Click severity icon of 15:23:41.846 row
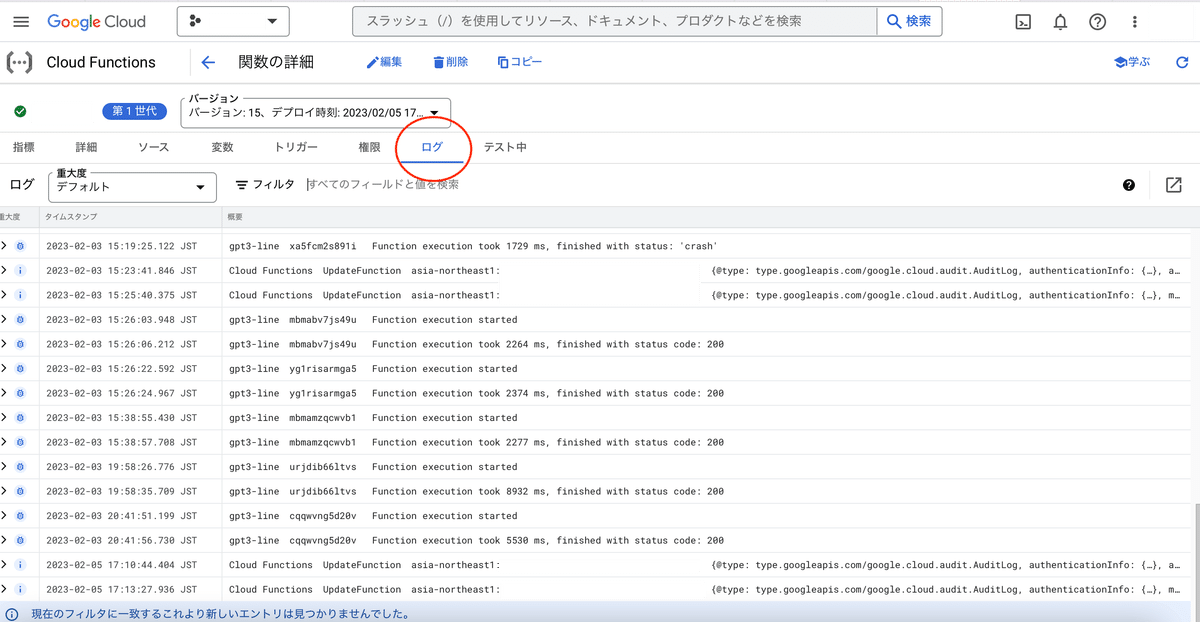1200x622 pixels. tap(21, 270)
